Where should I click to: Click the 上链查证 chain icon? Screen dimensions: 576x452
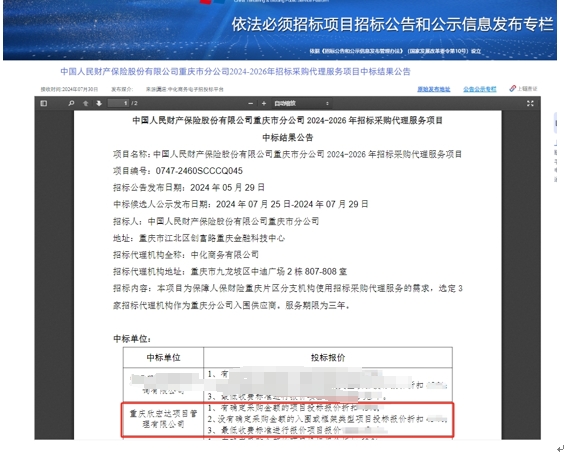tap(512, 89)
